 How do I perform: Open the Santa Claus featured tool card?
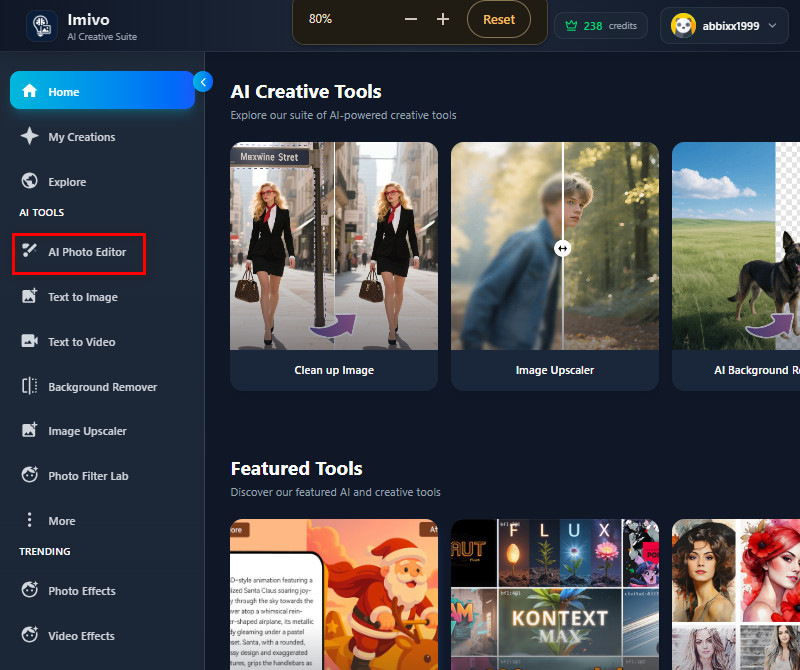point(334,594)
